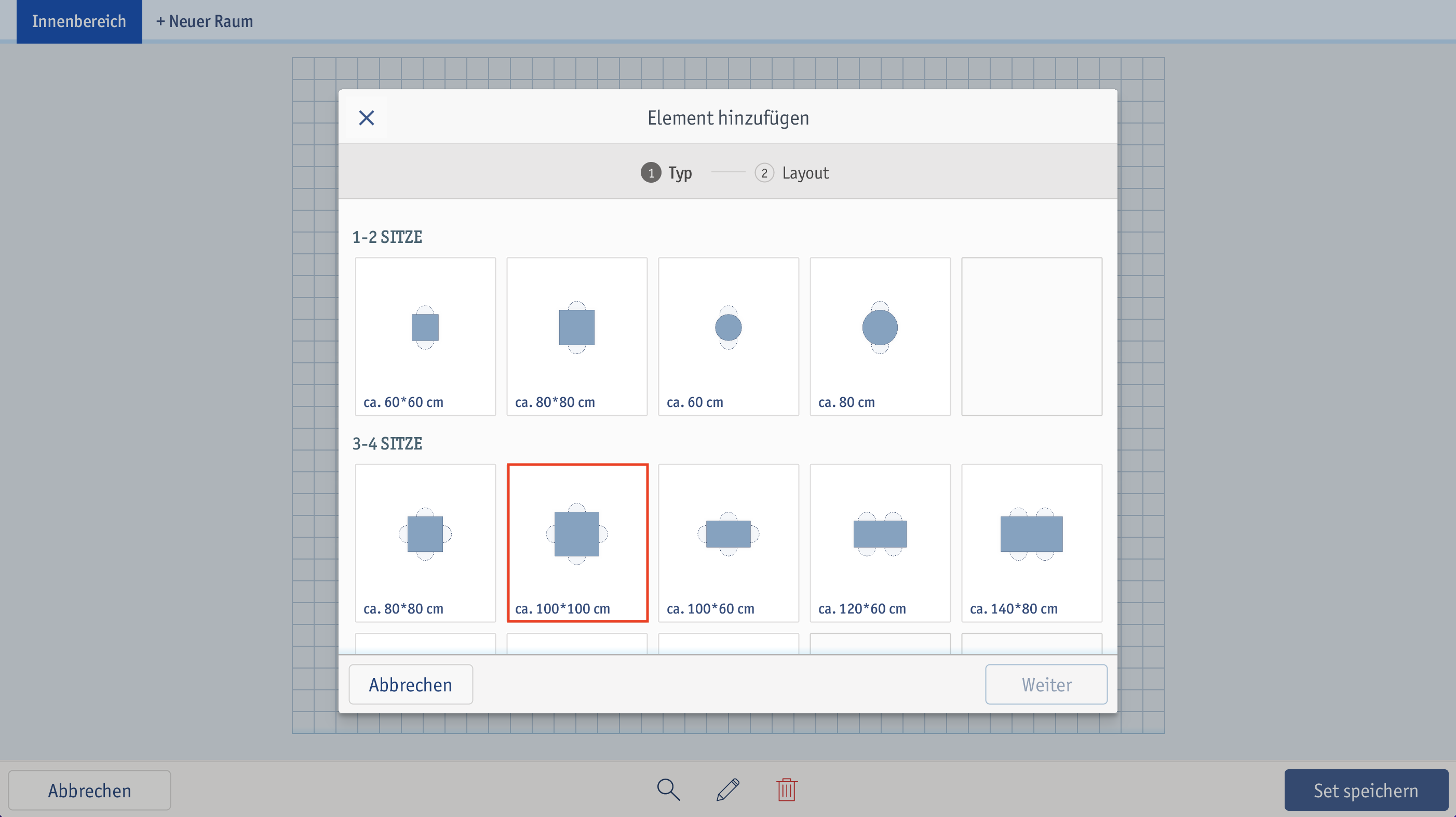The image size is (1456, 817).
Task: Click the pencil edit icon
Action: (x=727, y=789)
